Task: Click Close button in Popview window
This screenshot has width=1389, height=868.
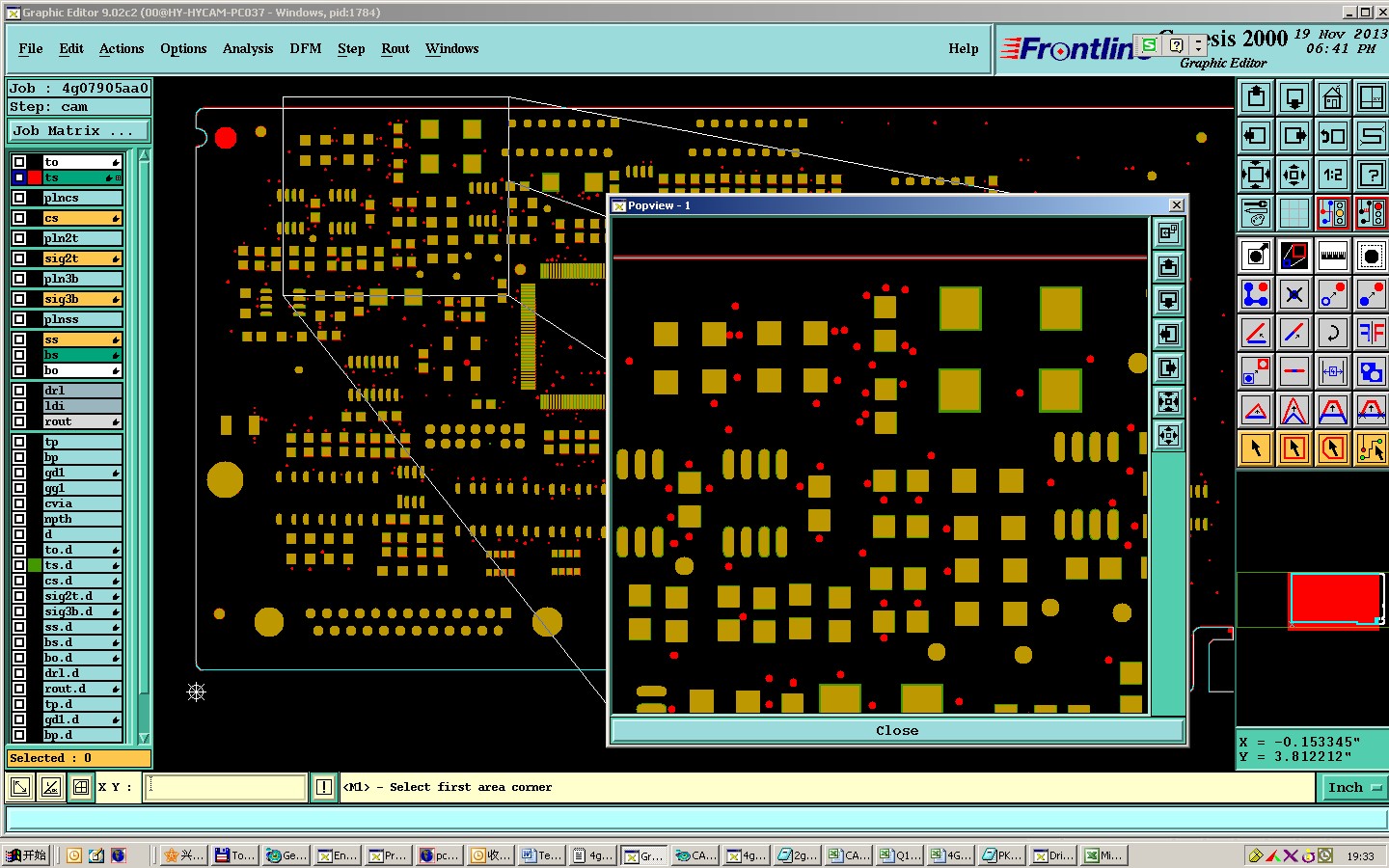Action: click(897, 730)
